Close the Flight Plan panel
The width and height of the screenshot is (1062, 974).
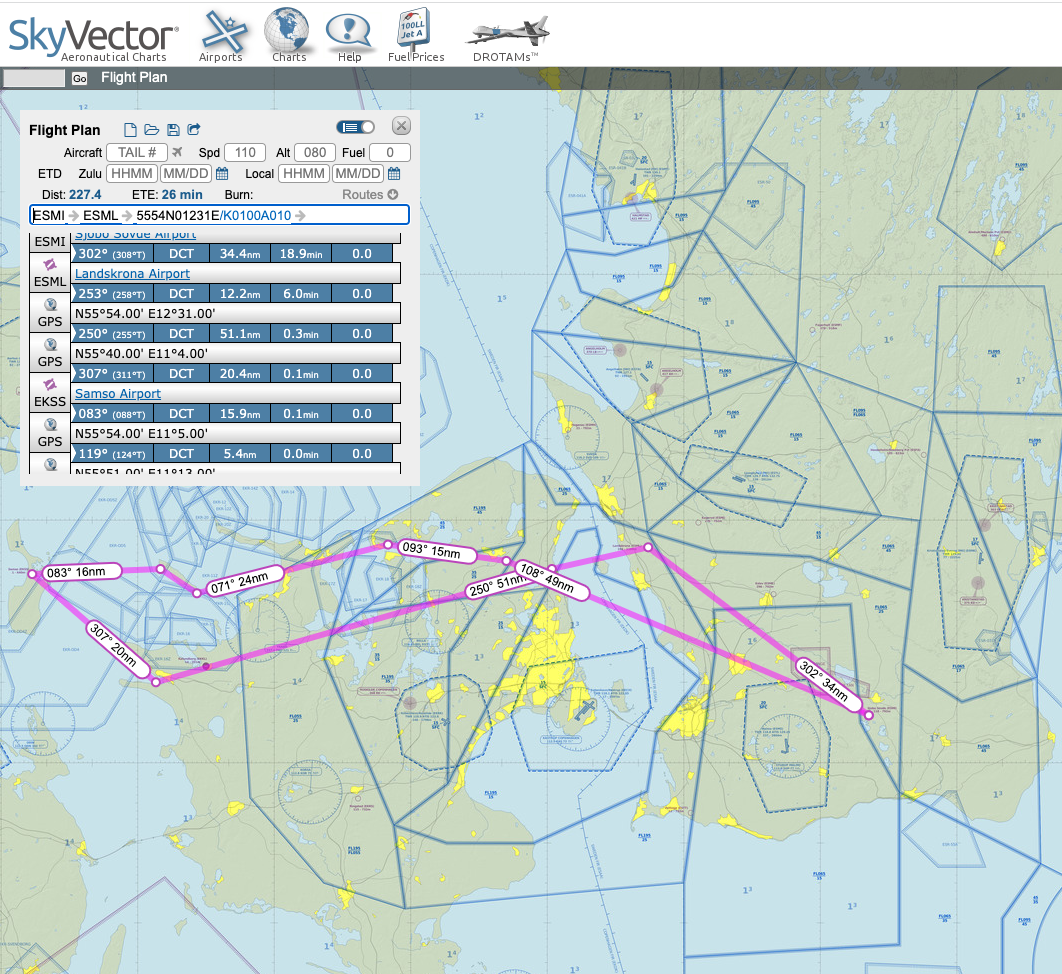[402, 126]
